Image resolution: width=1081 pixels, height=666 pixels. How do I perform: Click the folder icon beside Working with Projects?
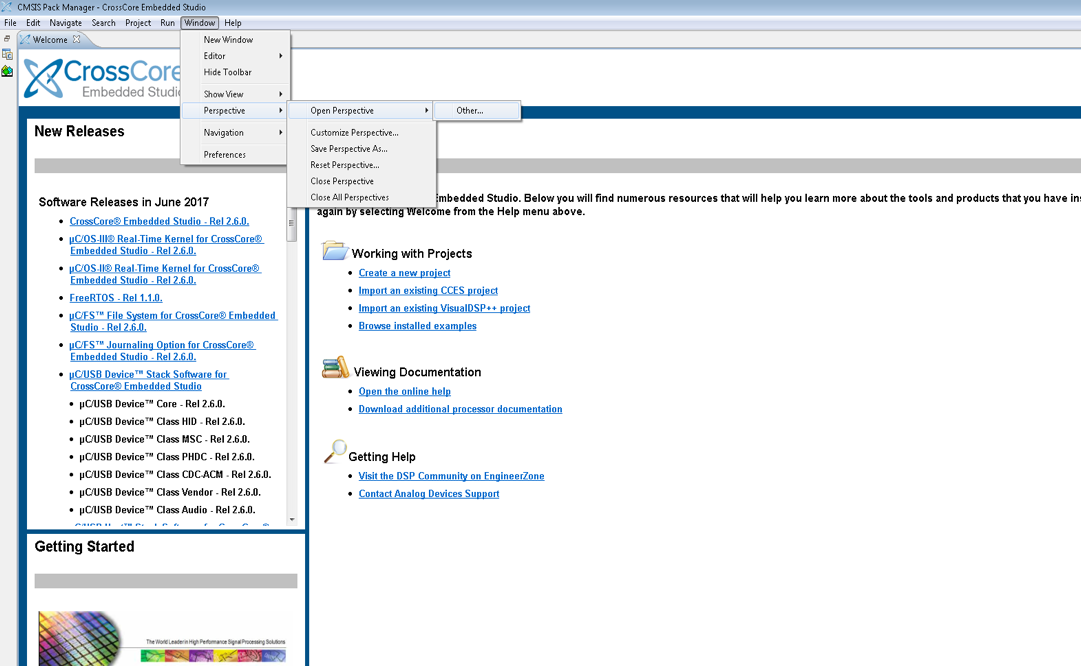[335, 250]
